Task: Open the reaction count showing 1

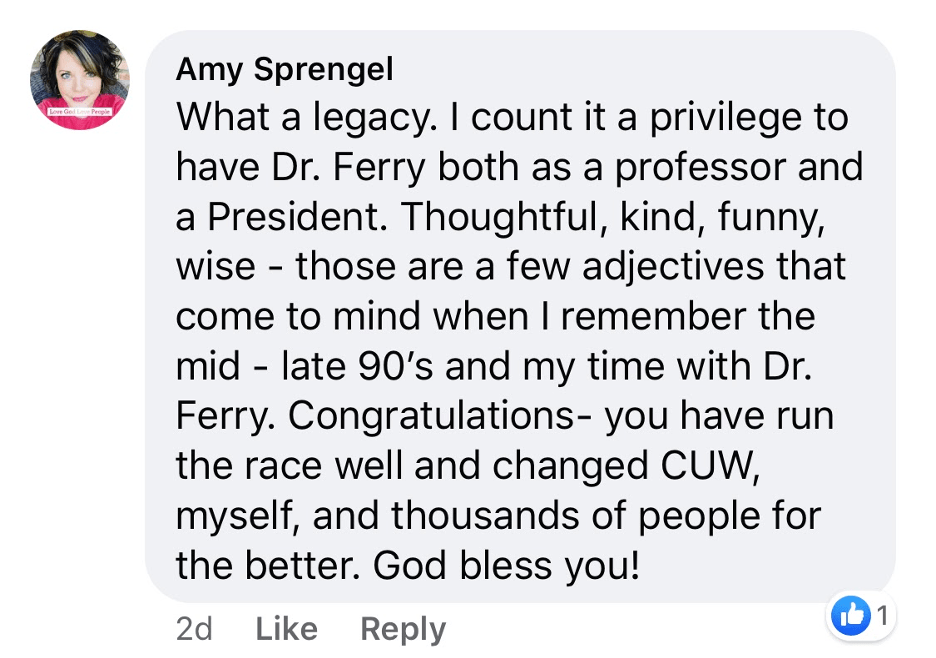Action: pos(883,616)
